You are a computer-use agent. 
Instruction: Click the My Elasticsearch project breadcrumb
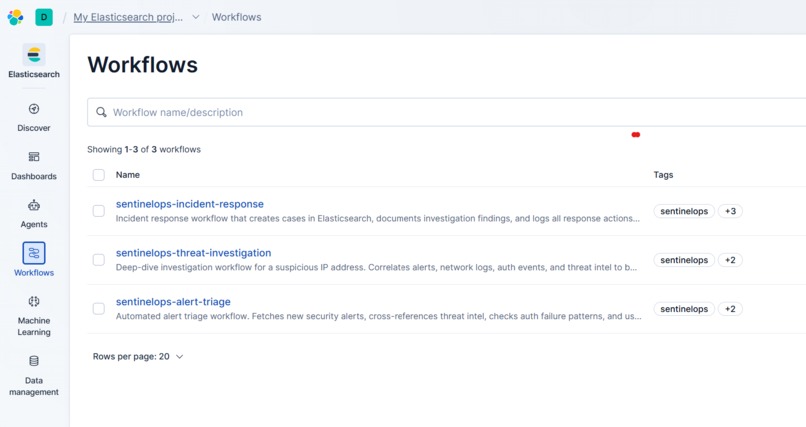click(128, 17)
